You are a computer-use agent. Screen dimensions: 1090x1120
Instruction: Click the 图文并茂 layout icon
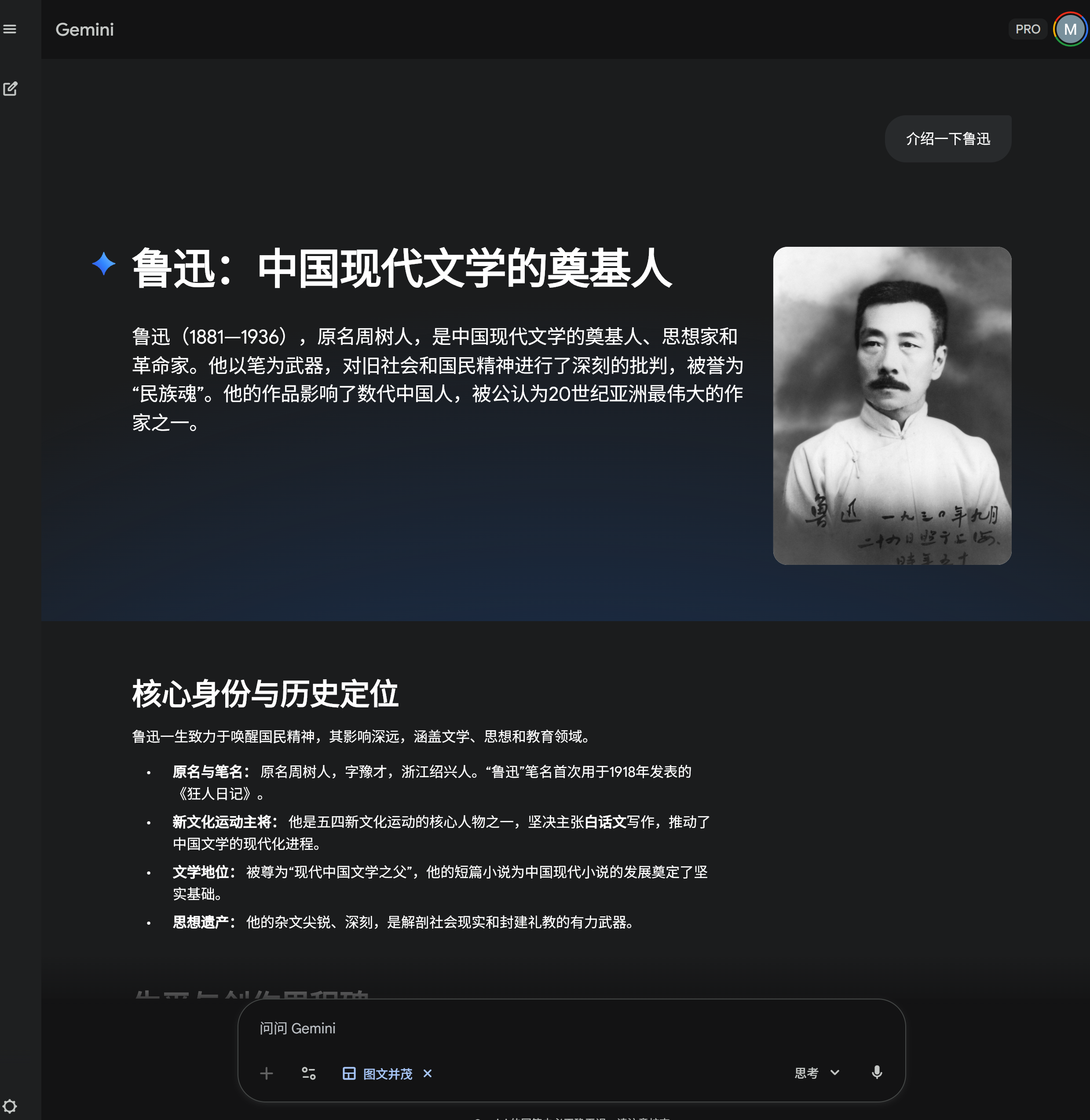349,1073
